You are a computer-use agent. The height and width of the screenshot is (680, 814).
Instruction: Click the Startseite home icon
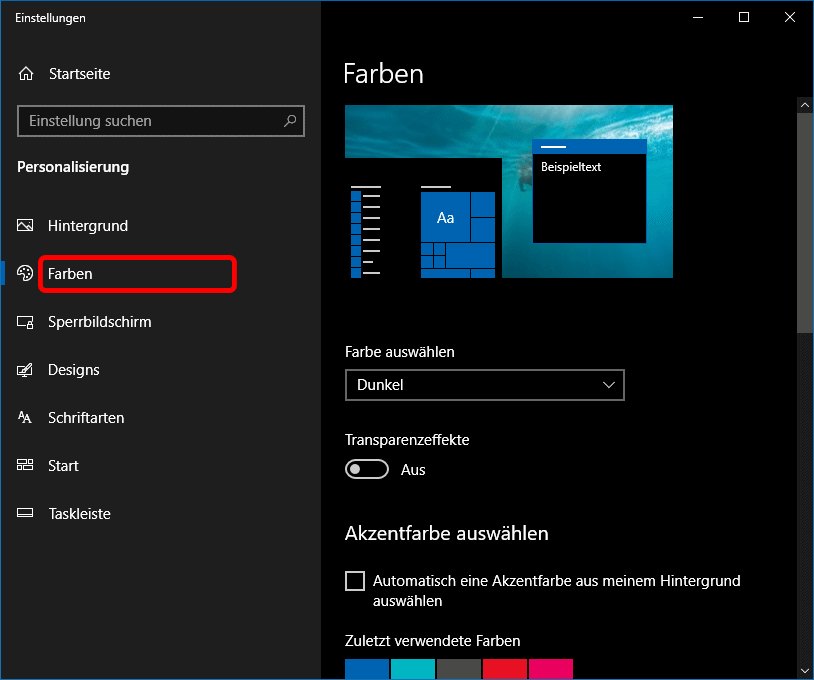[x=26, y=74]
